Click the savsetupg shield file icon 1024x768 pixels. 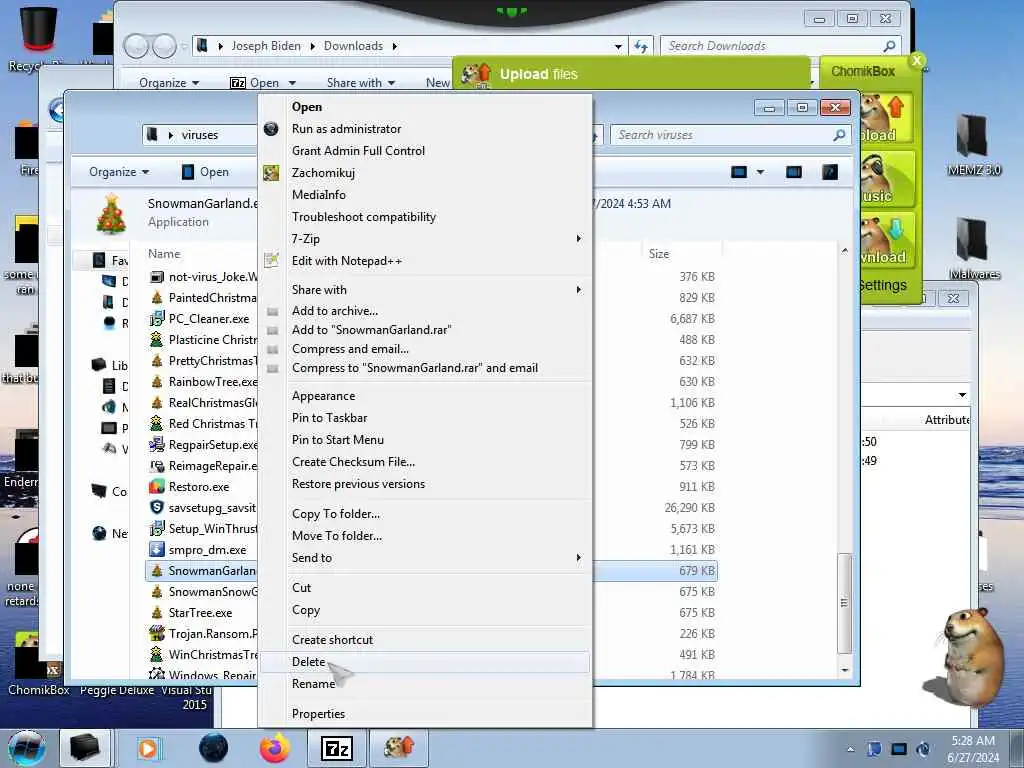pos(157,507)
